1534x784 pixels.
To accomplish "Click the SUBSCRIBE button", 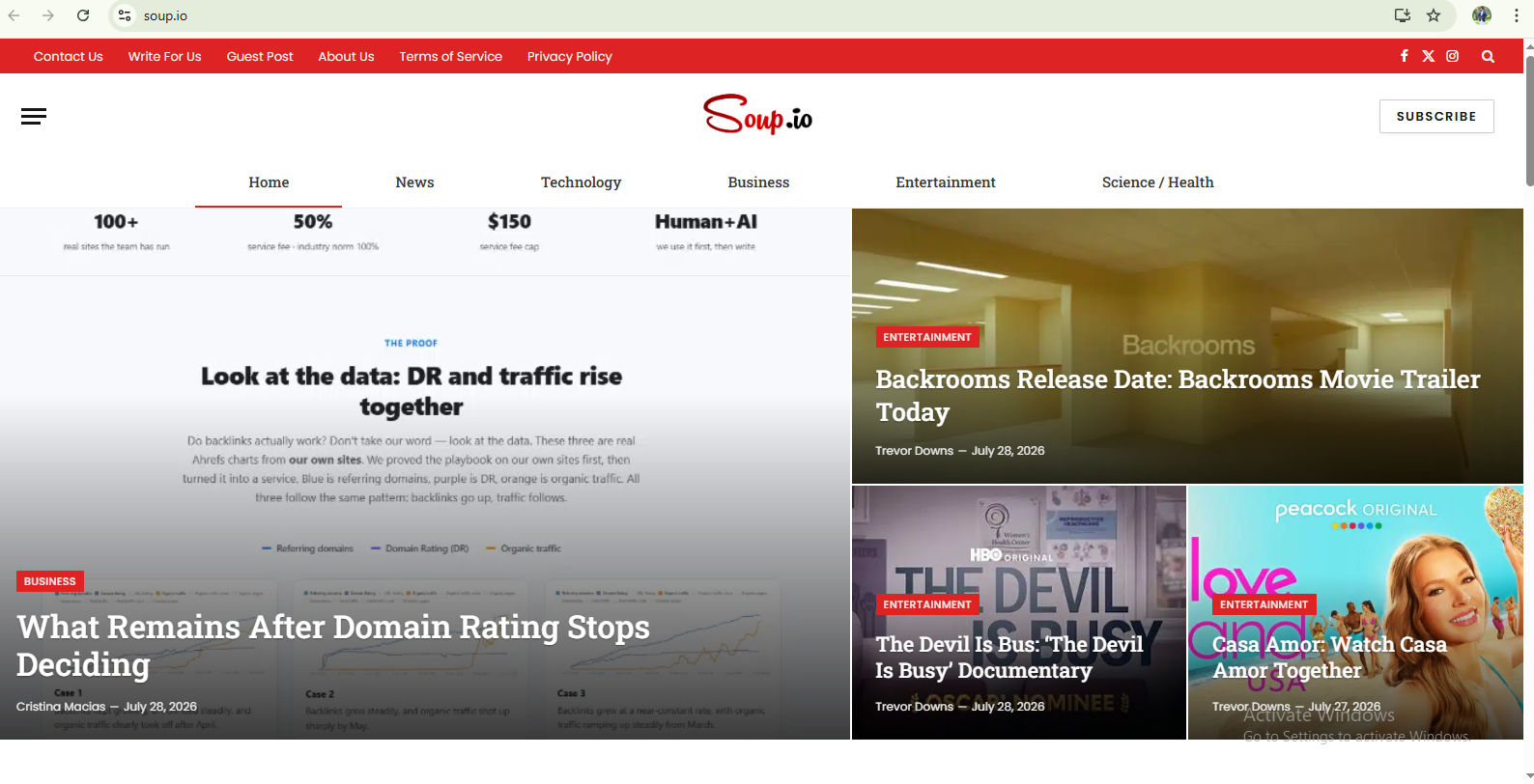I will tap(1436, 116).
